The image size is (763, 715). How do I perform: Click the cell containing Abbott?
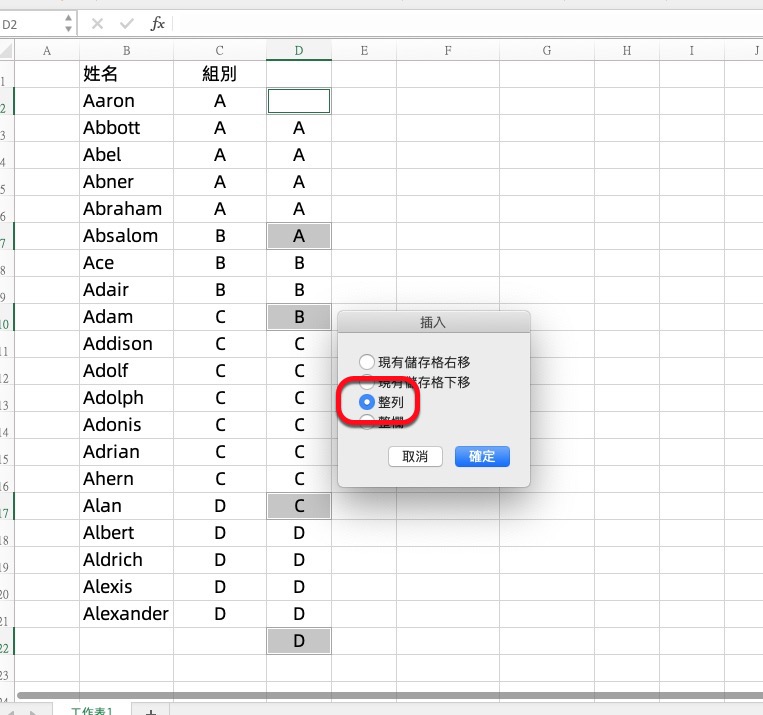(127, 128)
